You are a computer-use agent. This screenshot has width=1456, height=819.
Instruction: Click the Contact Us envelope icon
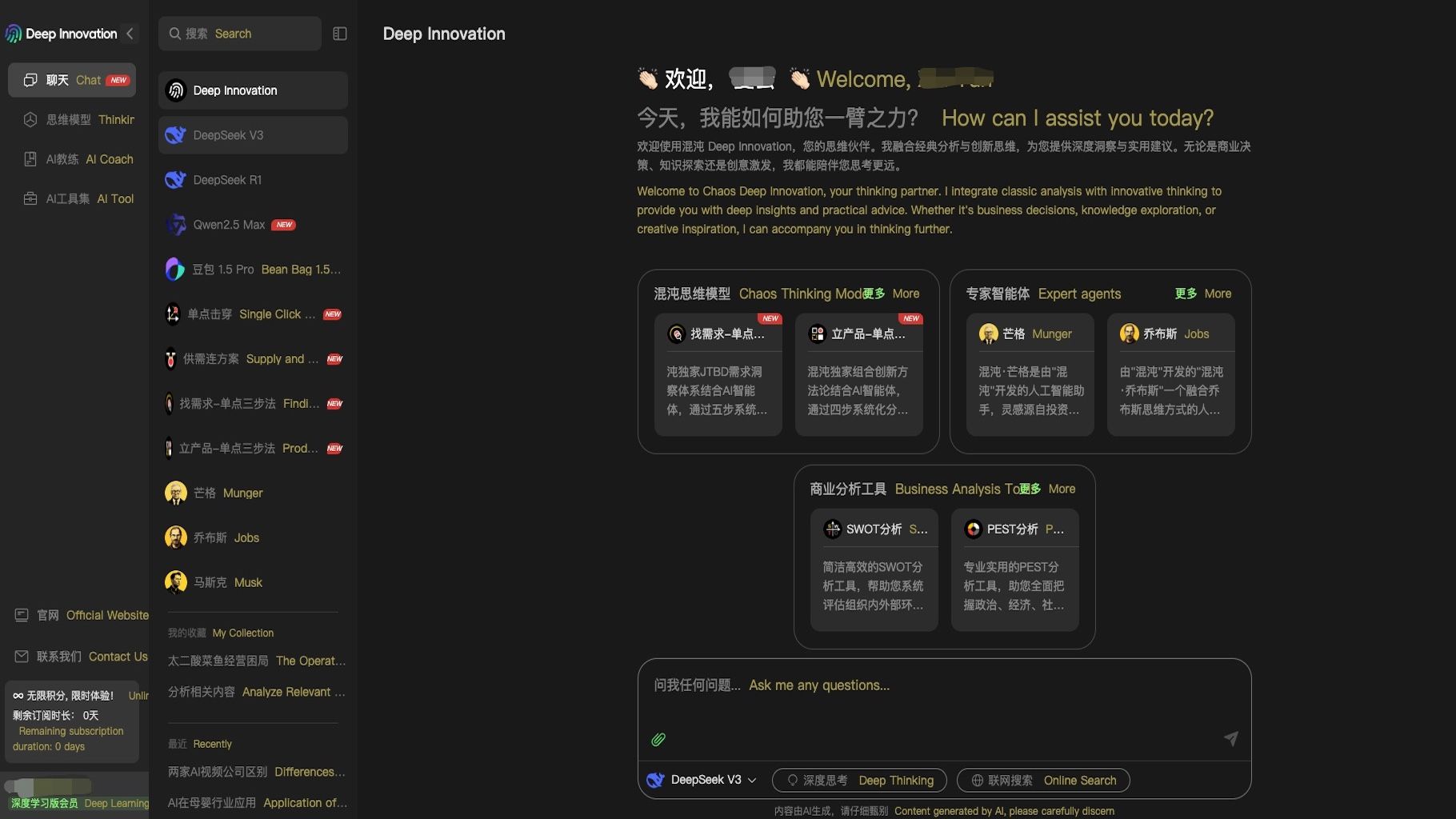[22, 657]
